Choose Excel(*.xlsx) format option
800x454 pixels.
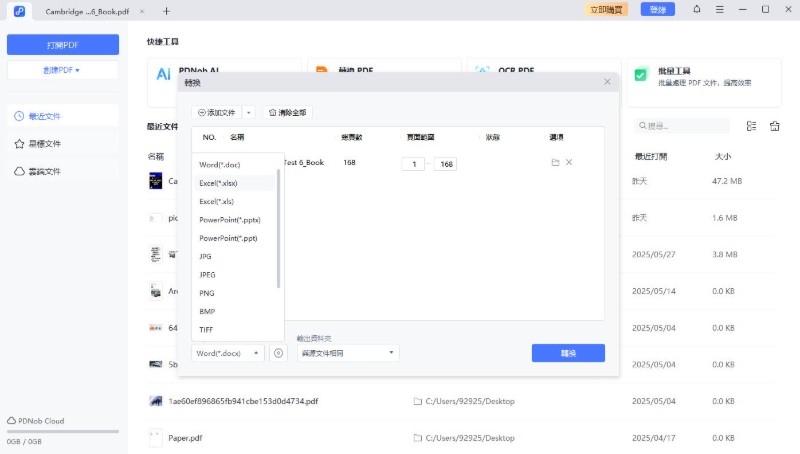click(x=235, y=183)
